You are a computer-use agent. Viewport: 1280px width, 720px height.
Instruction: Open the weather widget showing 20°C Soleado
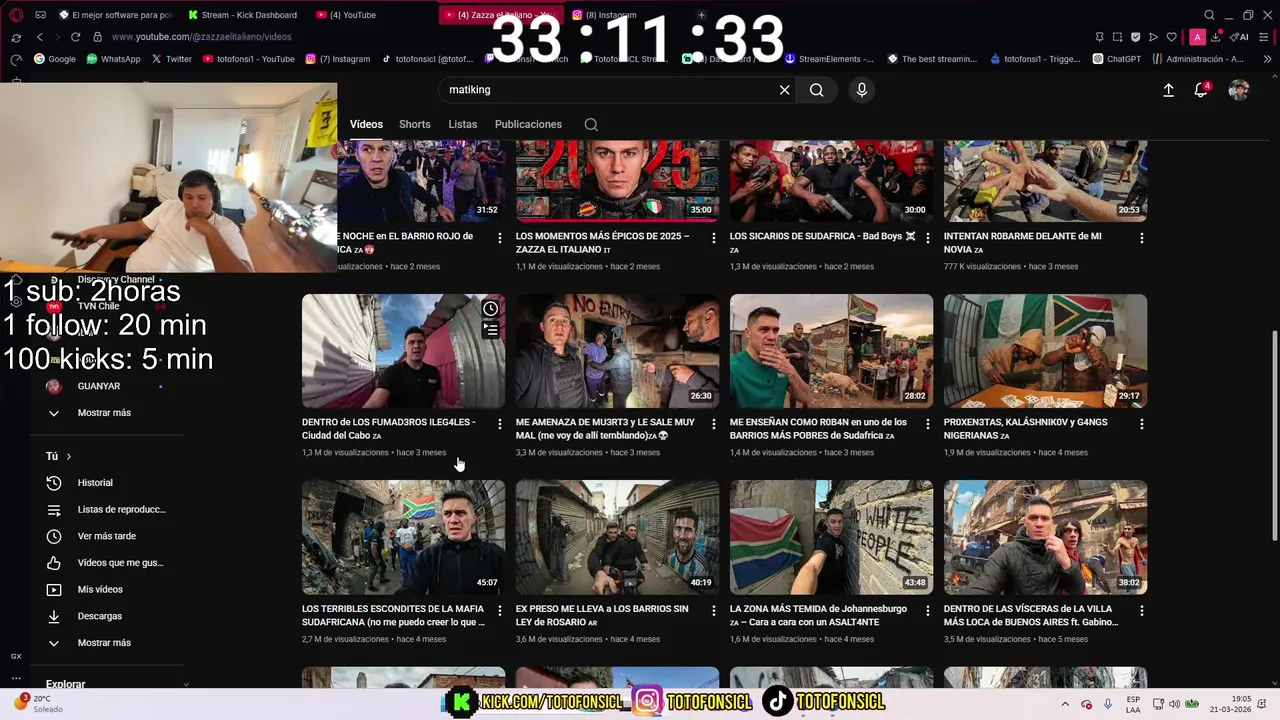point(36,704)
